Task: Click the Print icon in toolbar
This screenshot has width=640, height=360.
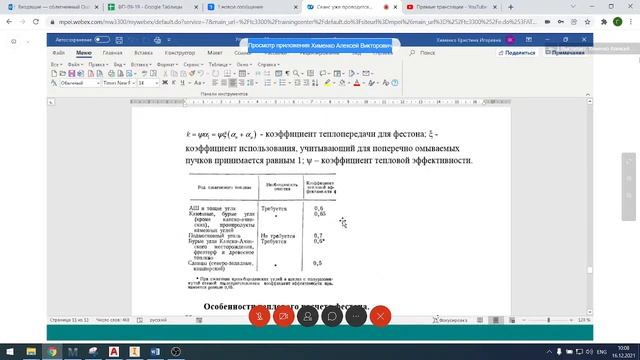Action: [111, 73]
